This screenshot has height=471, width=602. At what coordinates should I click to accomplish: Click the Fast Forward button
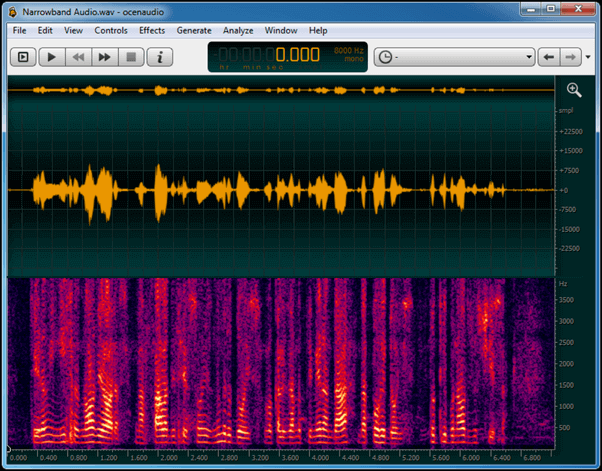(104, 57)
